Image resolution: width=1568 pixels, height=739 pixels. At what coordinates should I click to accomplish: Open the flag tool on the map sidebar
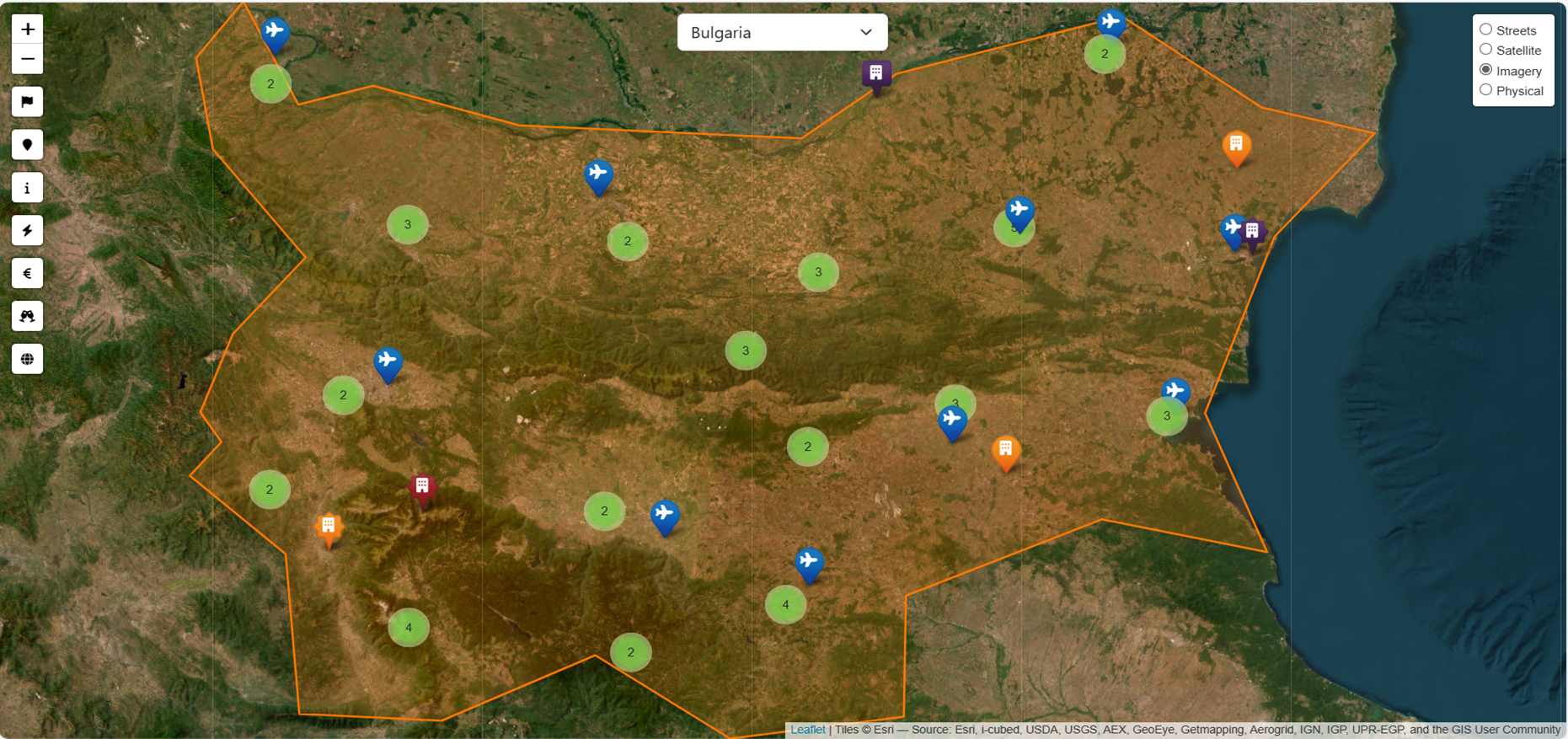pos(27,102)
